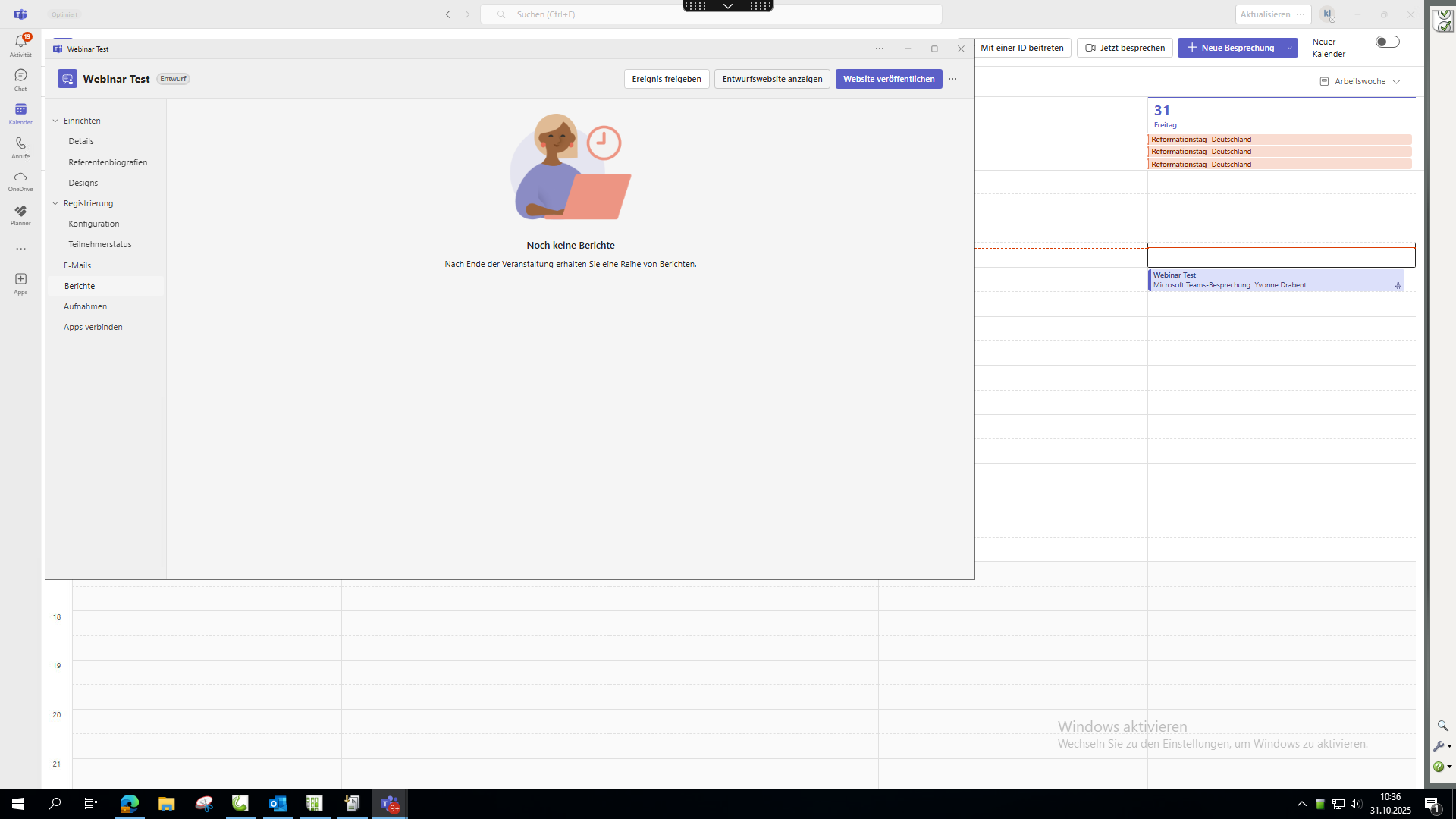Toggle the Neuer Kalender switch
The image size is (1456, 819).
1387,42
